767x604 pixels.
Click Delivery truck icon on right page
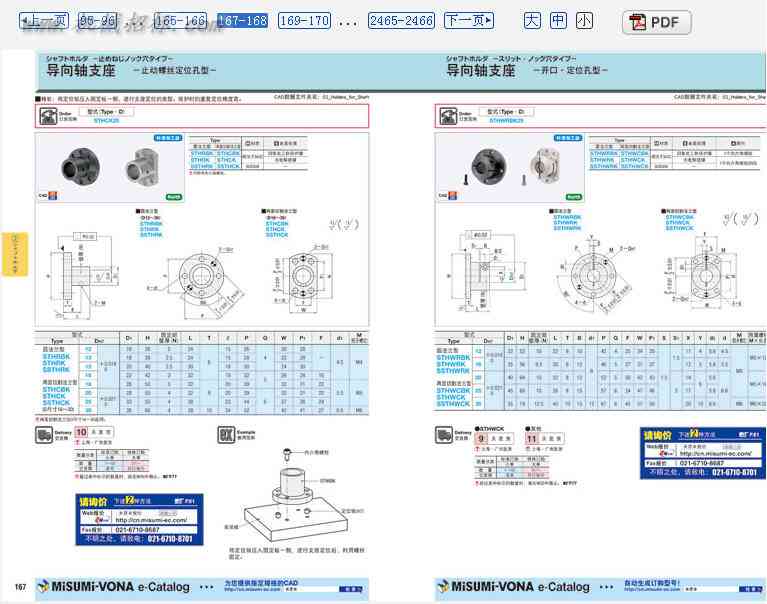444,435
